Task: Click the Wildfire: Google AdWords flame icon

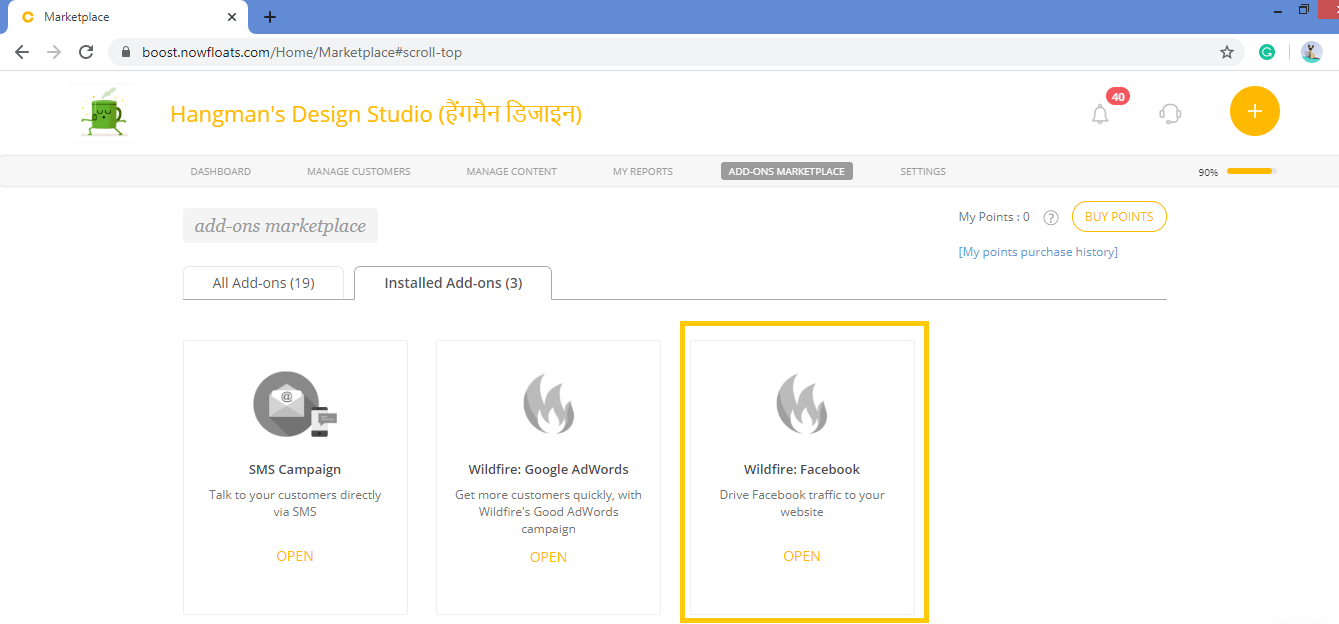Action: pos(548,403)
